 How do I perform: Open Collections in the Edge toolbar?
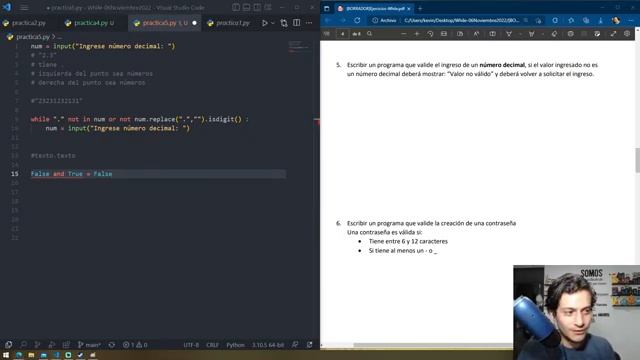(586, 20)
